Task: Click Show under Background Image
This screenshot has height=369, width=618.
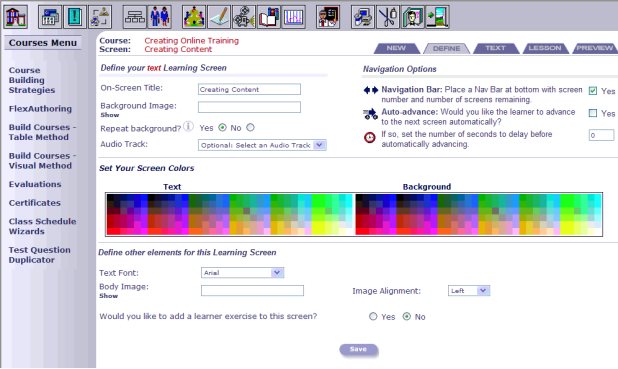Action: 110,115
